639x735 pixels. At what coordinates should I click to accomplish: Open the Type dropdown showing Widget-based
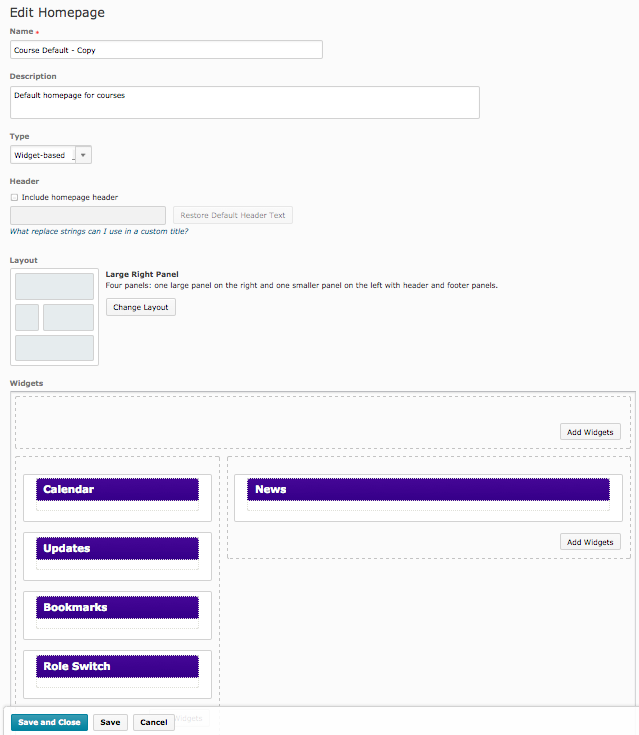[51, 155]
